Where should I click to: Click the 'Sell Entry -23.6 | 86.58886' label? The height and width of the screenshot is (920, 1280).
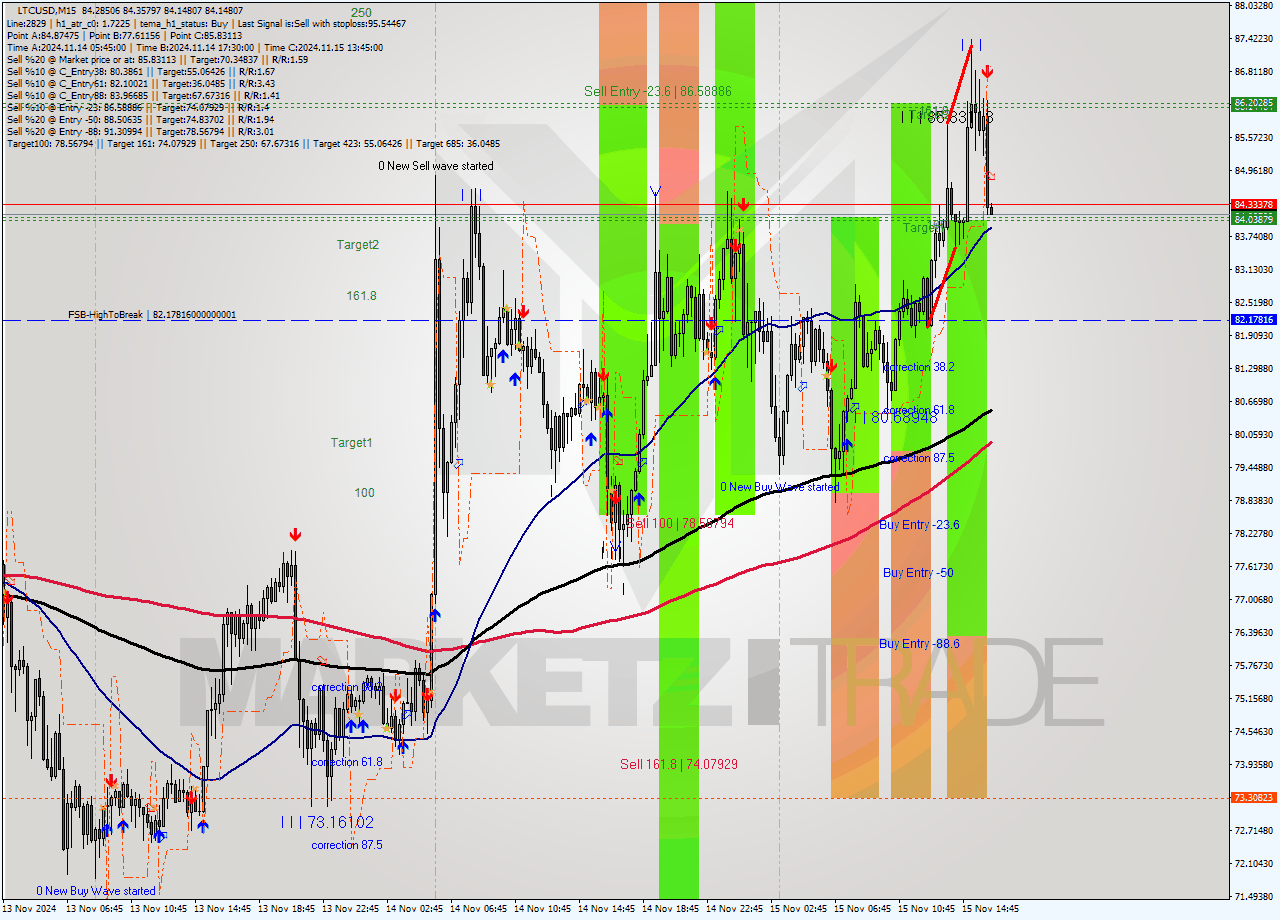[658, 91]
